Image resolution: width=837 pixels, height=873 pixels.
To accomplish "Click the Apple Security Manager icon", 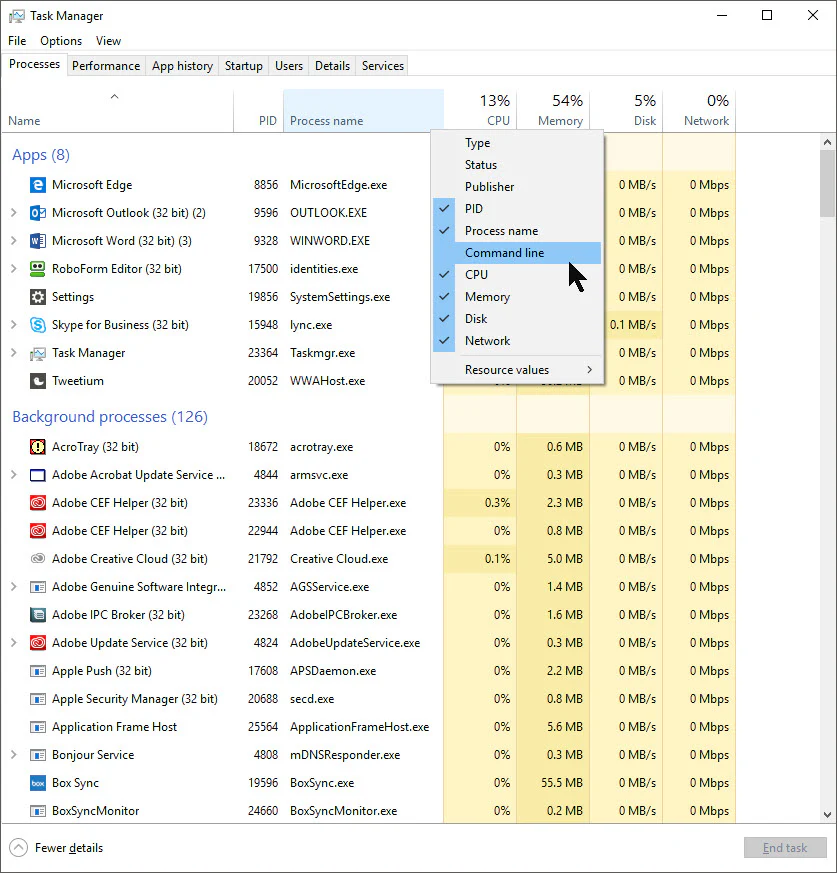I will 37,699.
